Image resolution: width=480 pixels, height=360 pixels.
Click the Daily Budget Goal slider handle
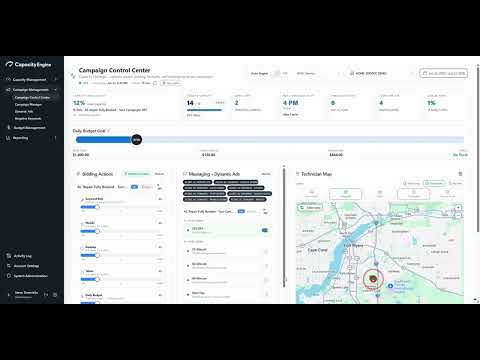[136, 140]
